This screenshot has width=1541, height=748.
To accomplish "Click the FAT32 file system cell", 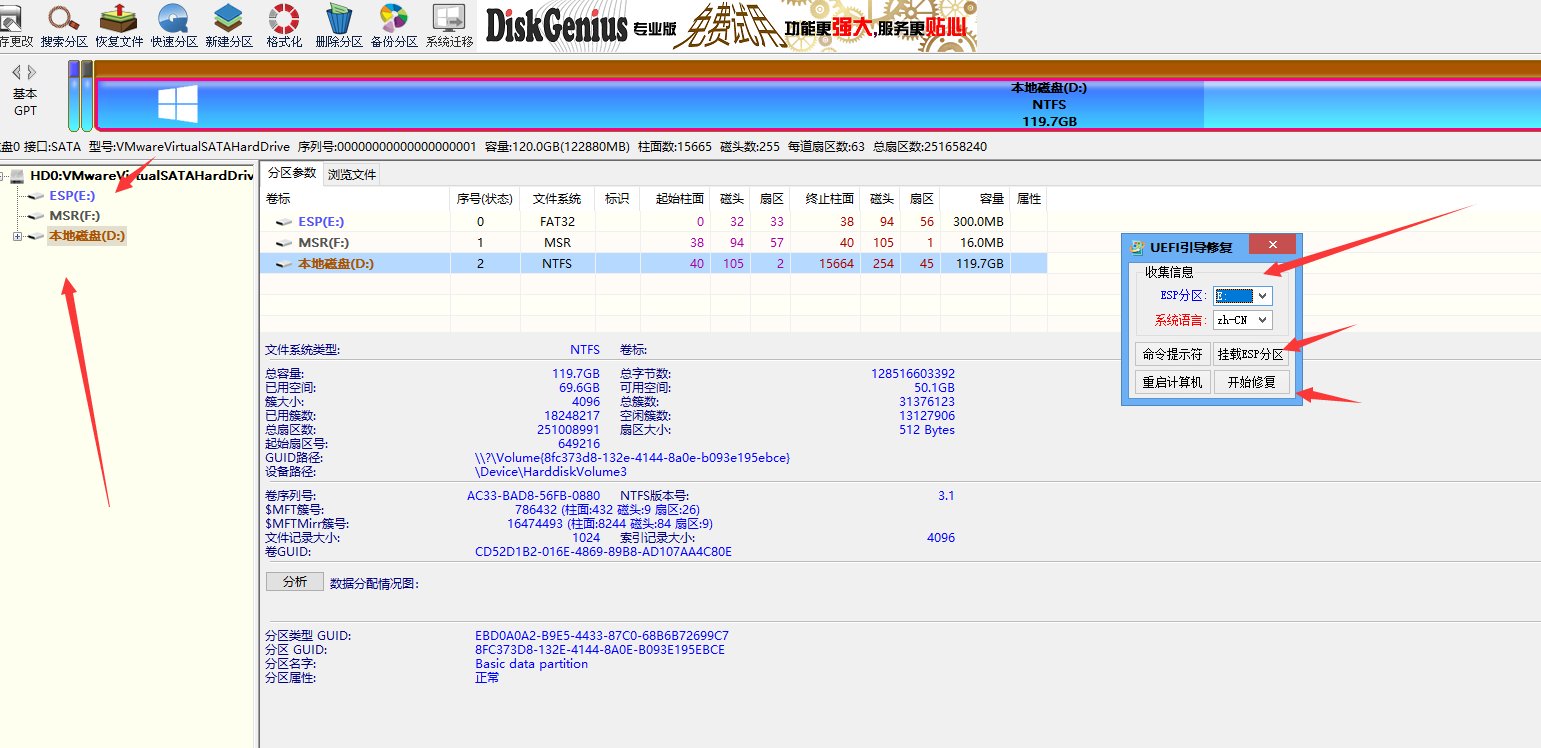I will 557,222.
